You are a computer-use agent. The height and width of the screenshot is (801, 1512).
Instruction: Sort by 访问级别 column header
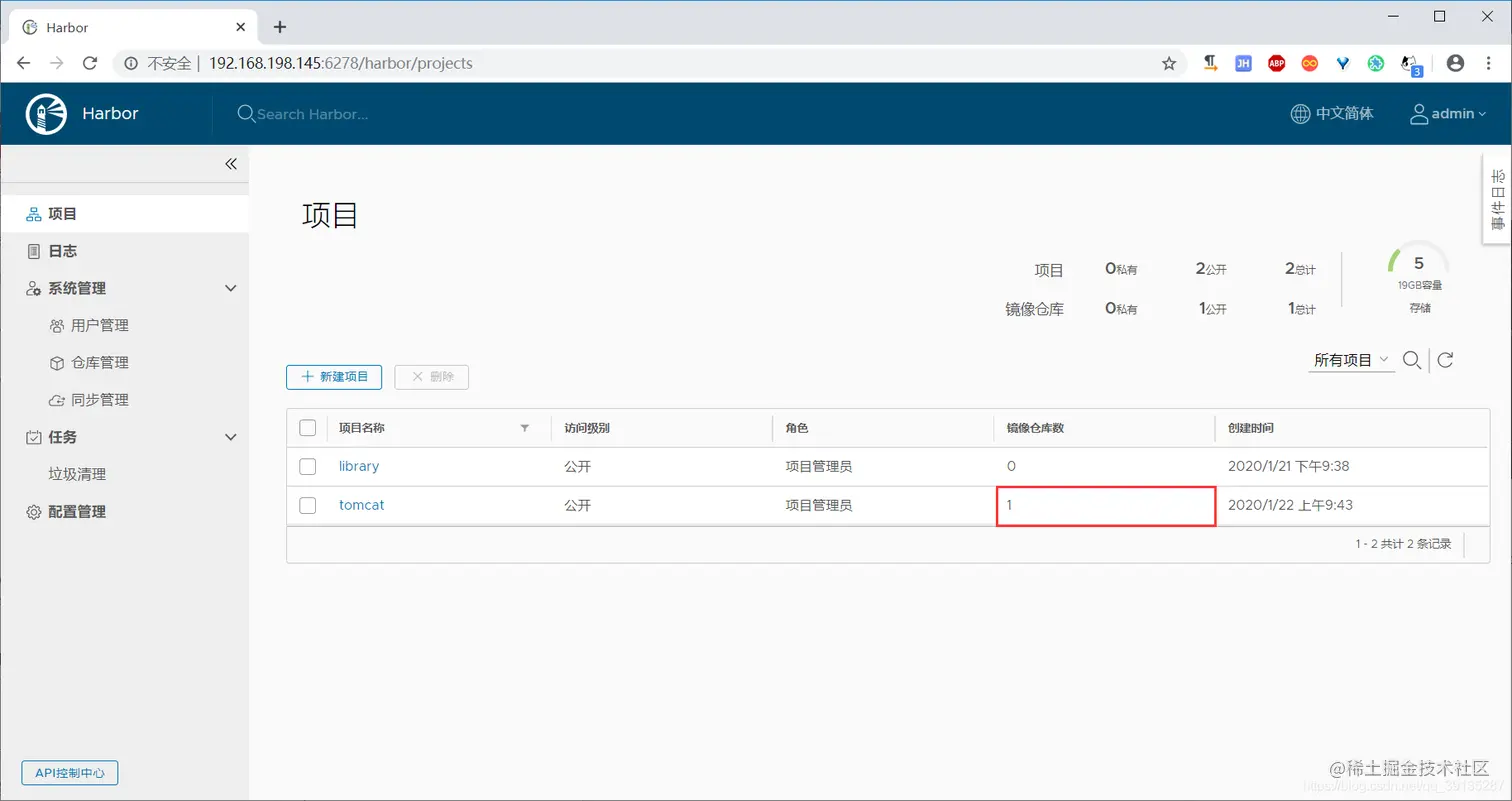point(587,428)
